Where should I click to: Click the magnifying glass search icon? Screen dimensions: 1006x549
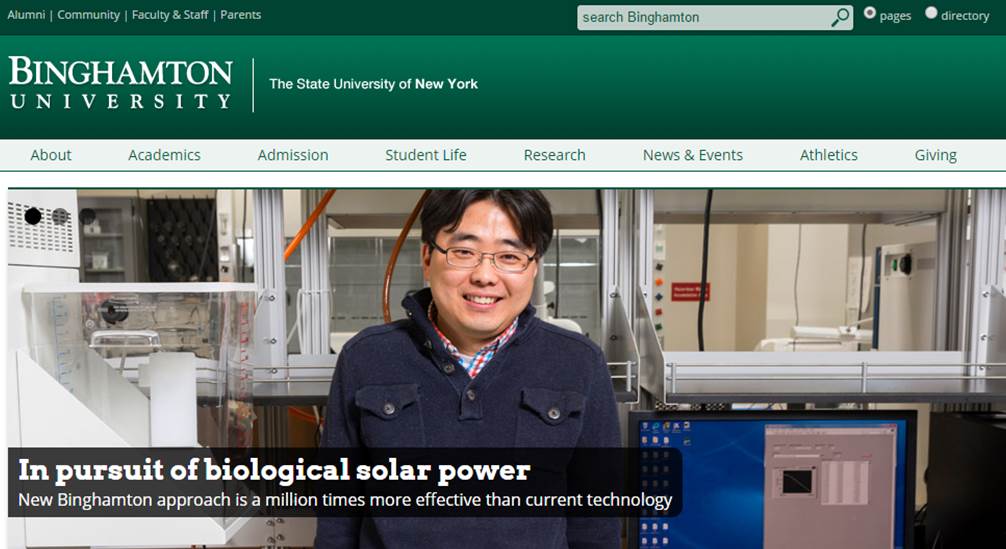(840, 17)
